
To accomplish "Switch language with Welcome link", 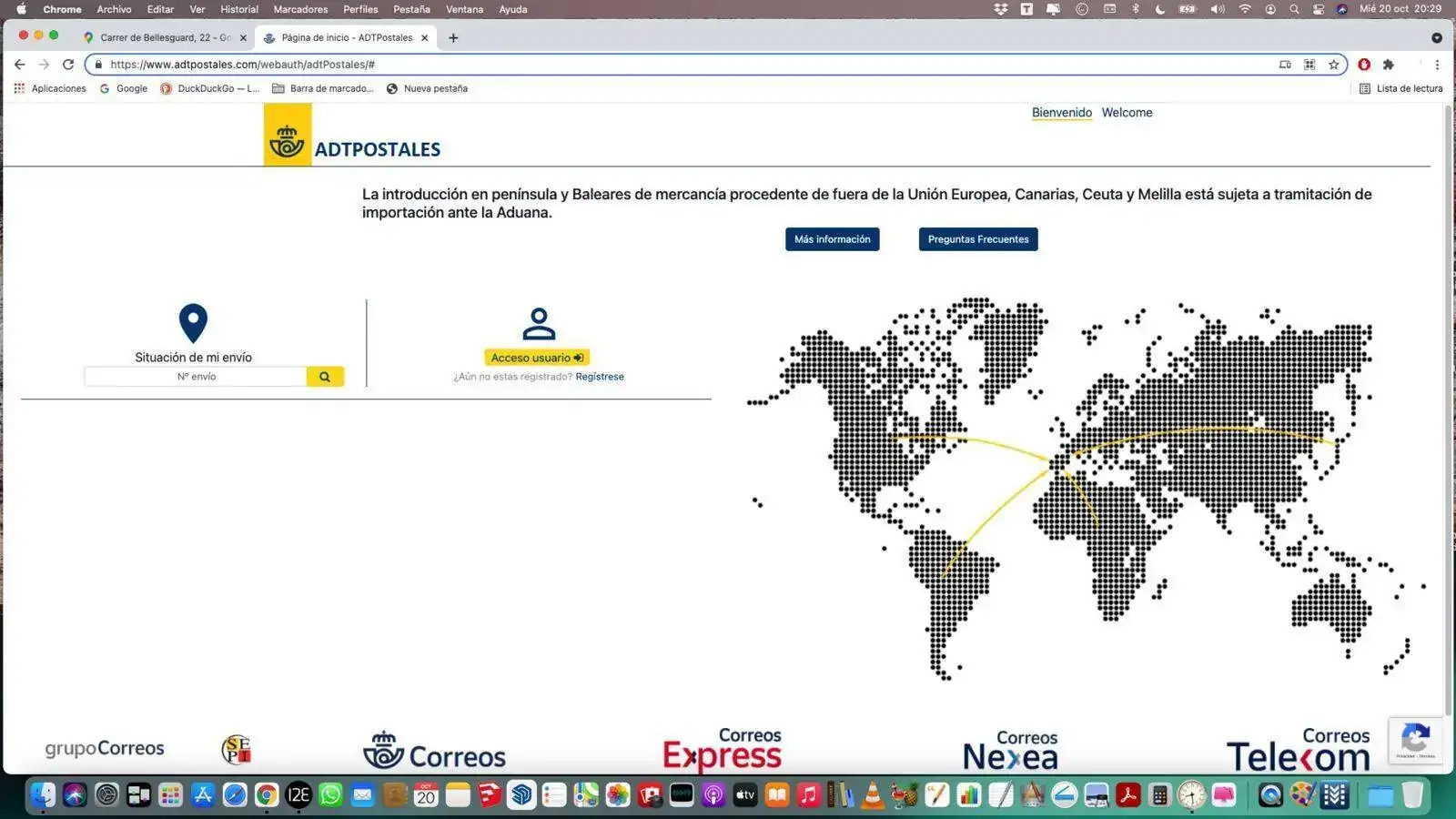I will coord(1127,113).
